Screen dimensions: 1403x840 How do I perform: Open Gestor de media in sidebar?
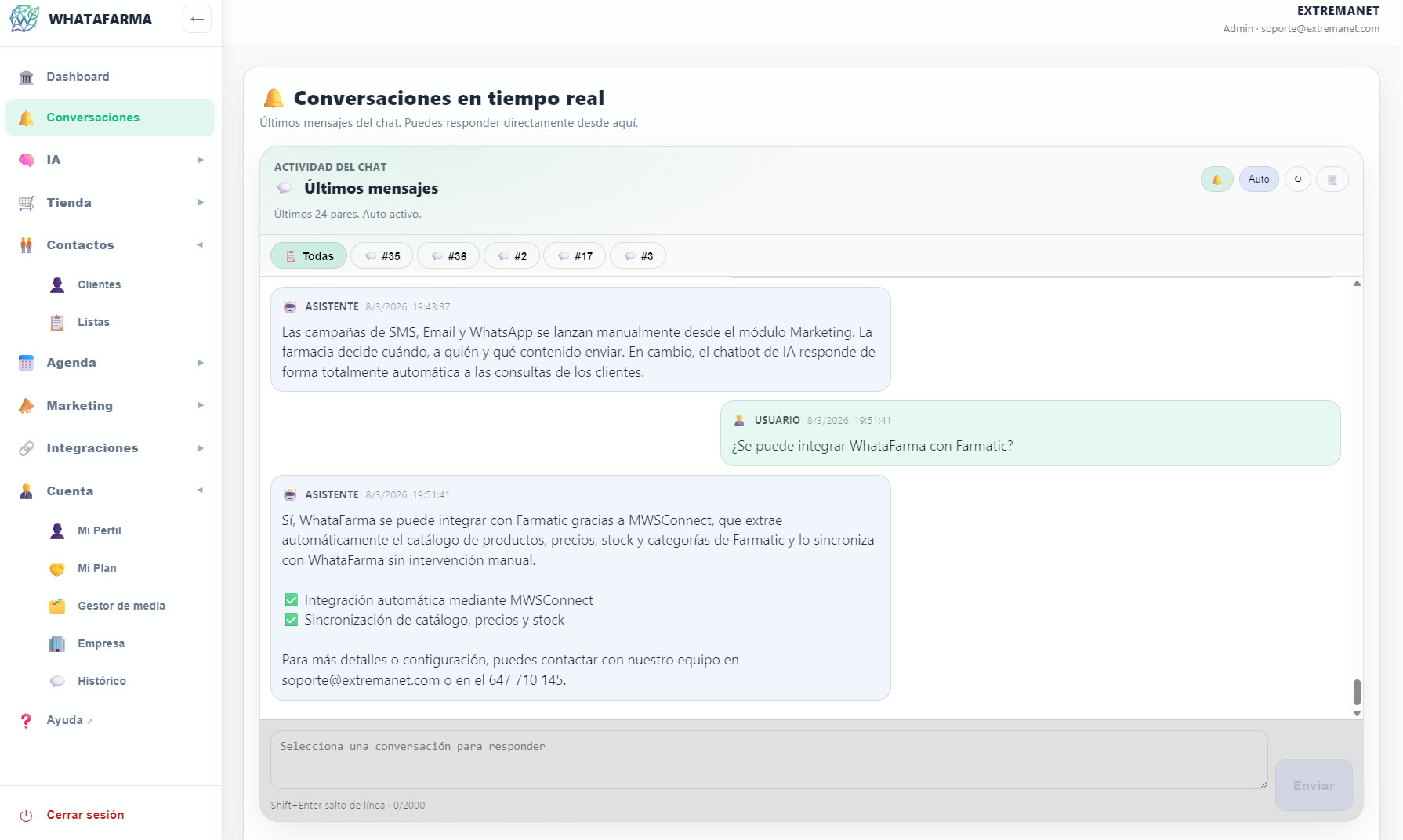121,606
